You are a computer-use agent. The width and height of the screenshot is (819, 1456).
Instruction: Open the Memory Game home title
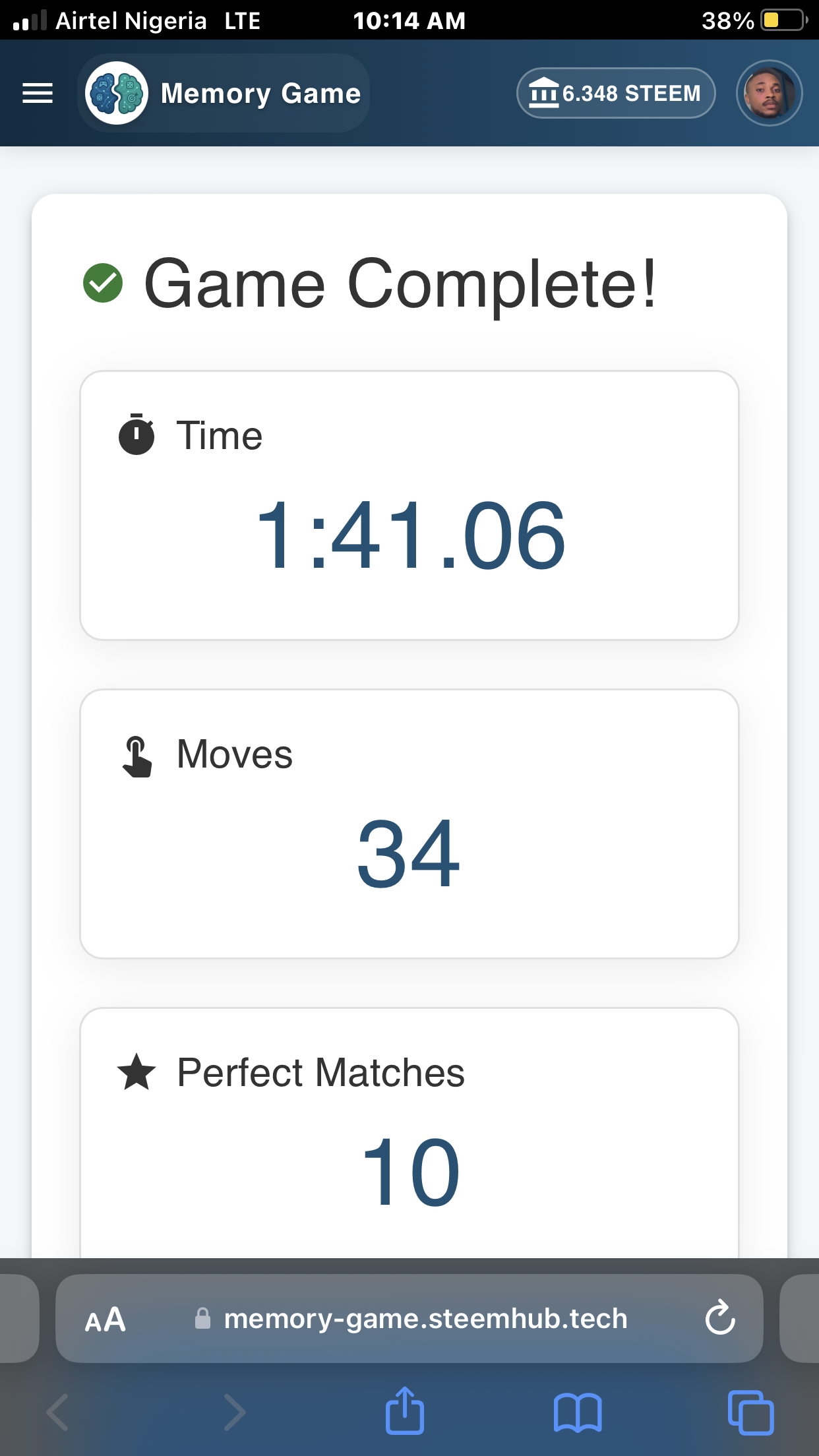261,94
